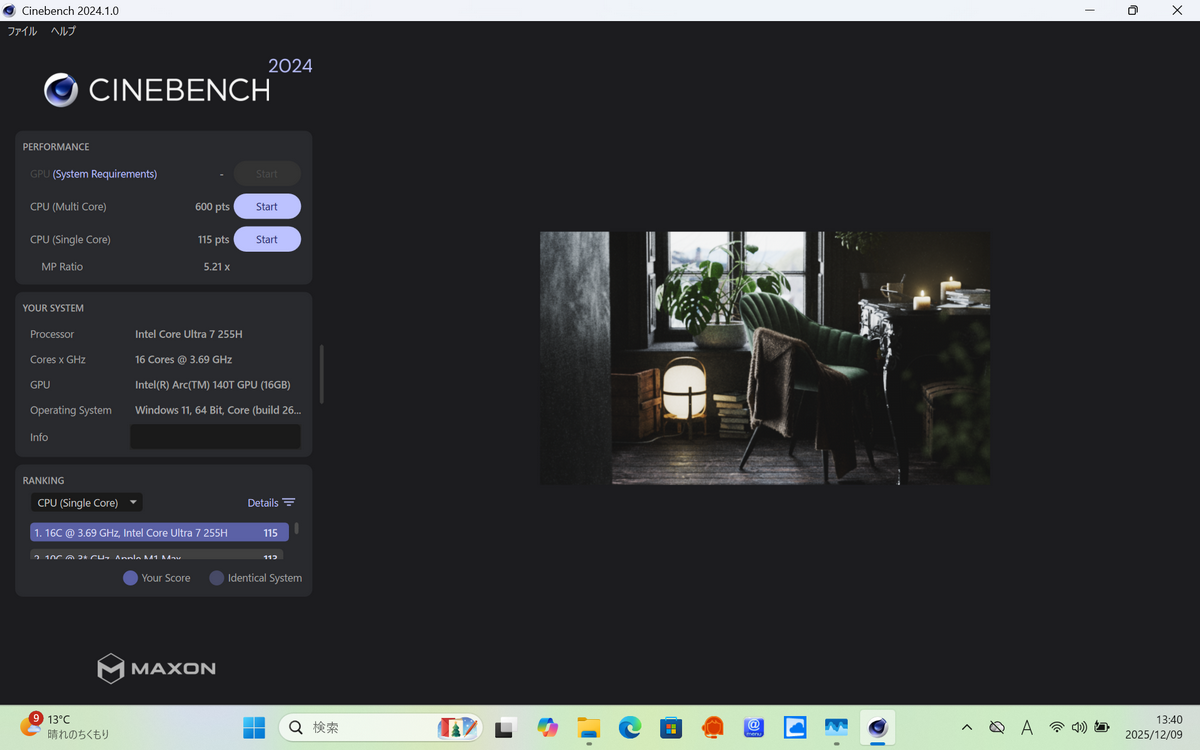Open the weather widget showing 13°C
This screenshot has width=1200, height=750.
64,727
